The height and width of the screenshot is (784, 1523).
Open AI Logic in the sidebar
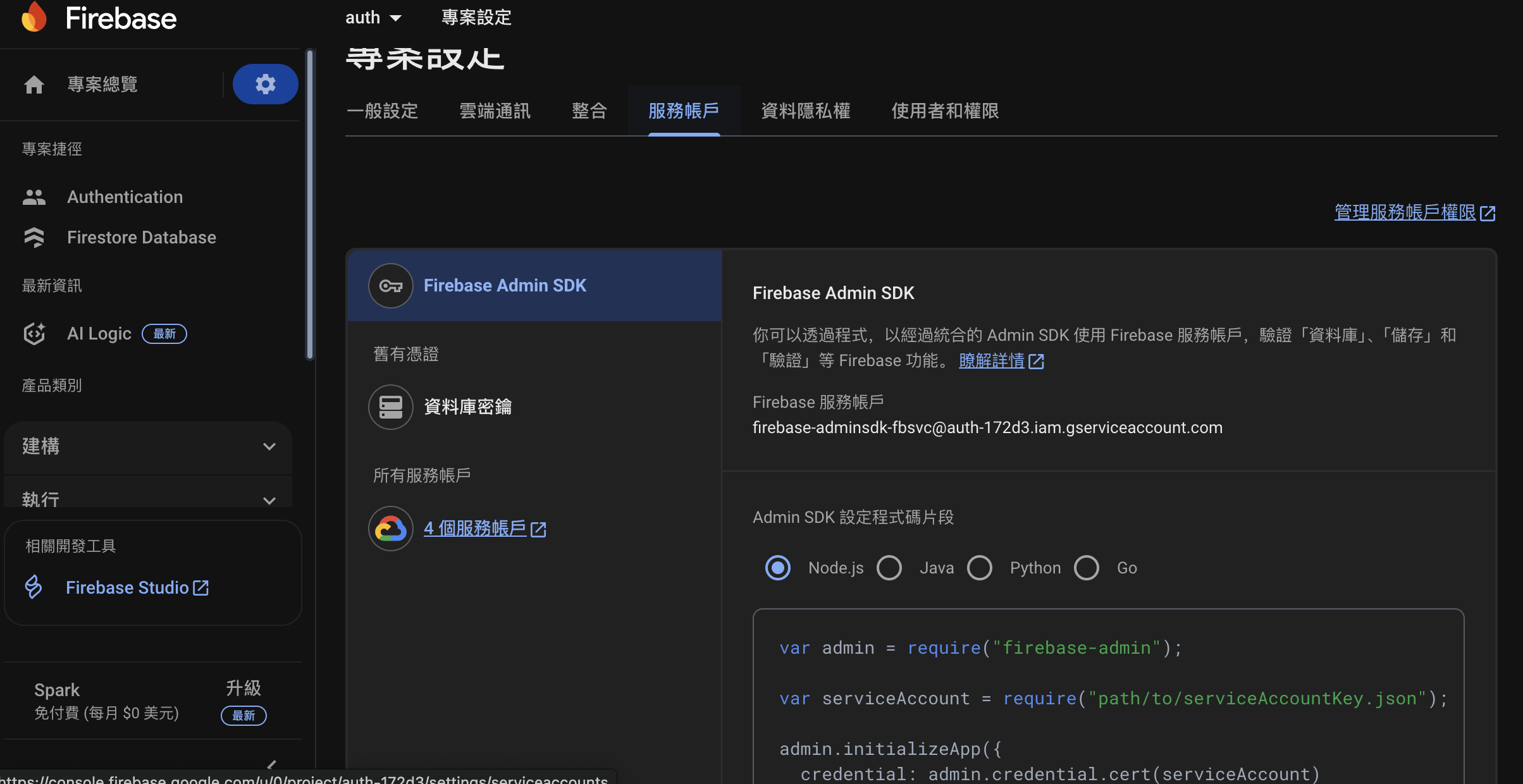click(99, 334)
